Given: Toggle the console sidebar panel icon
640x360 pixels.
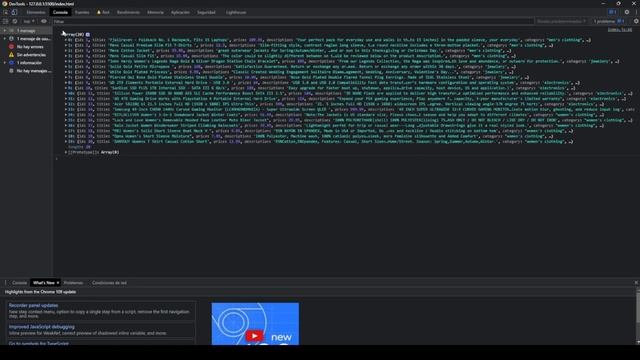Looking at the screenshot, I should [x=5, y=21].
